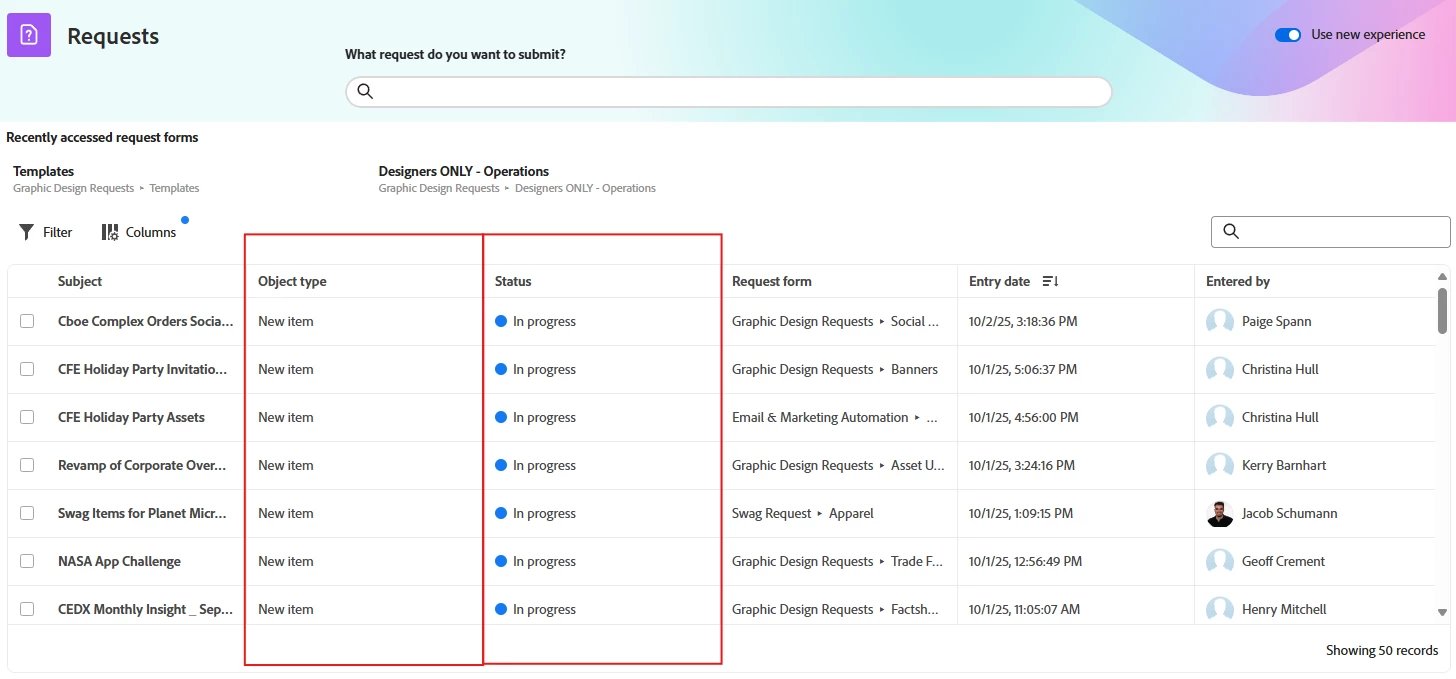The width and height of the screenshot is (1456, 679).
Task: Click the Filter funnel icon
Action: tap(27, 232)
